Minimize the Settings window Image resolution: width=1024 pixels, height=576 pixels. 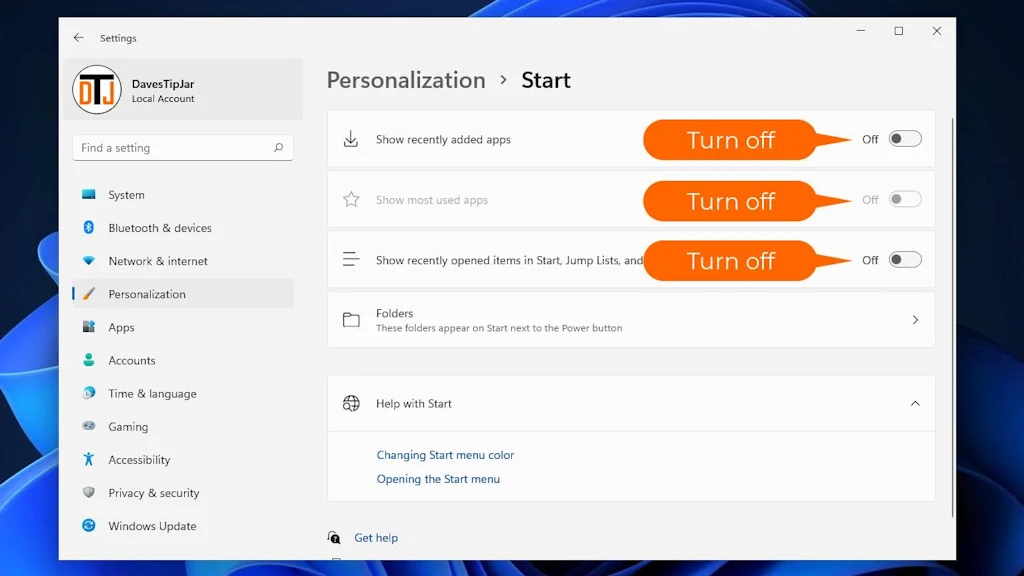861,31
